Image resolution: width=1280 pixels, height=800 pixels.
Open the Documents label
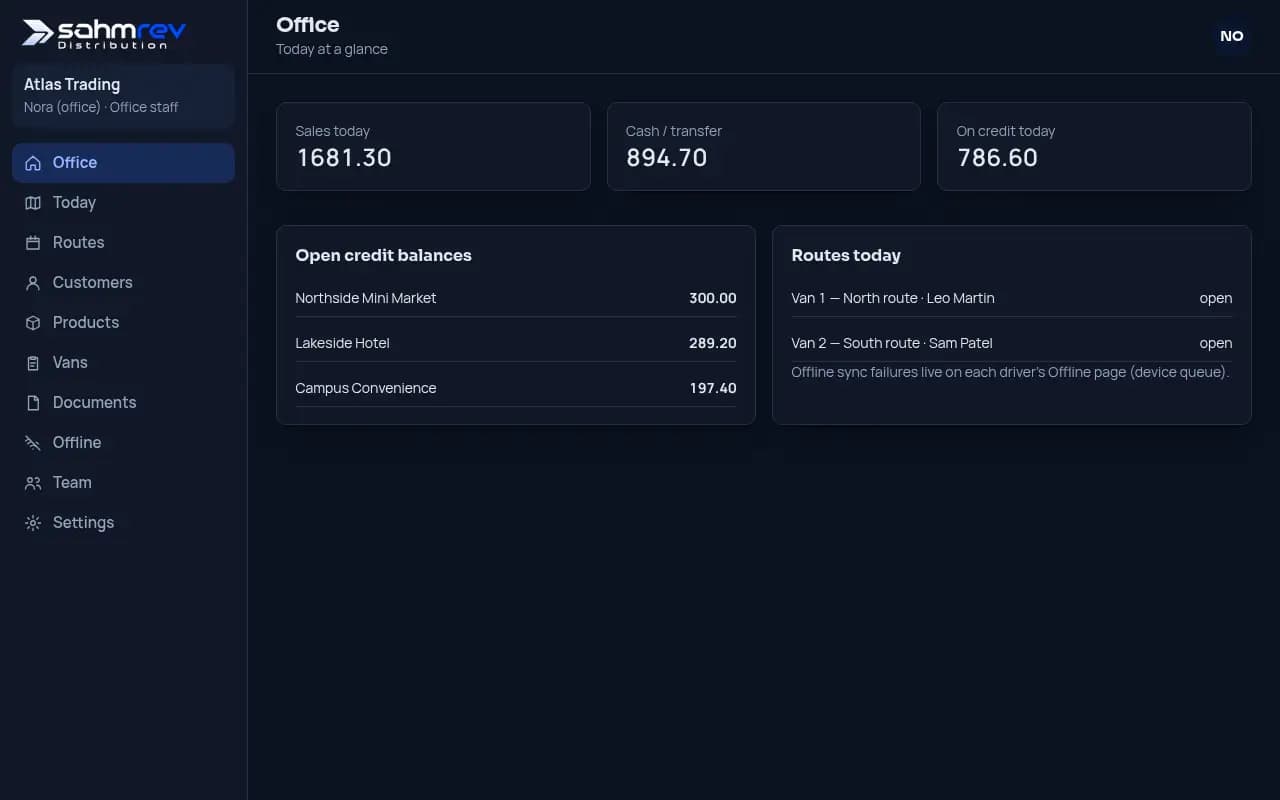pyautogui.click(x=94, y=402)
